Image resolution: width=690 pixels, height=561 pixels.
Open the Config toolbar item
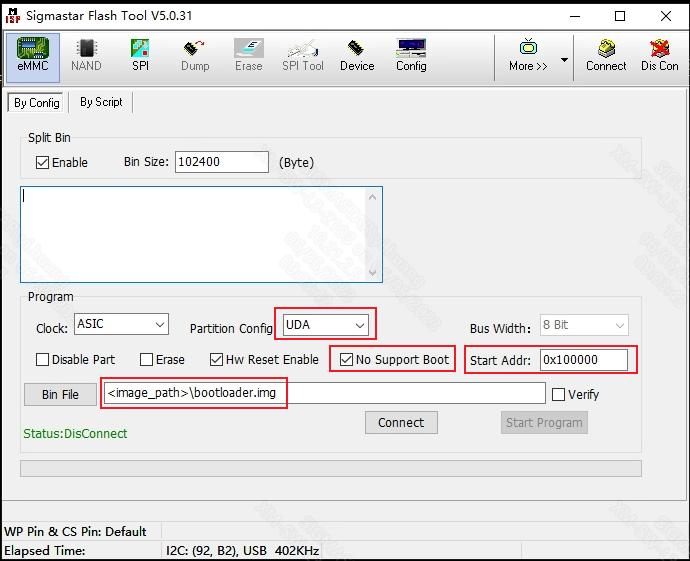coord(411,56)
